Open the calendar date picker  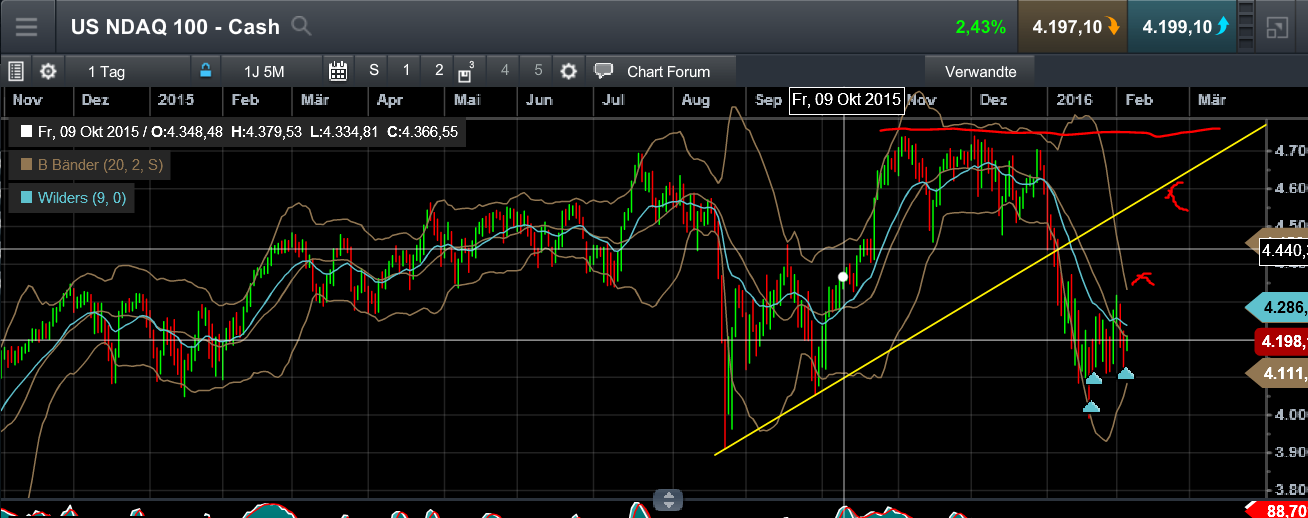point(338,71)
